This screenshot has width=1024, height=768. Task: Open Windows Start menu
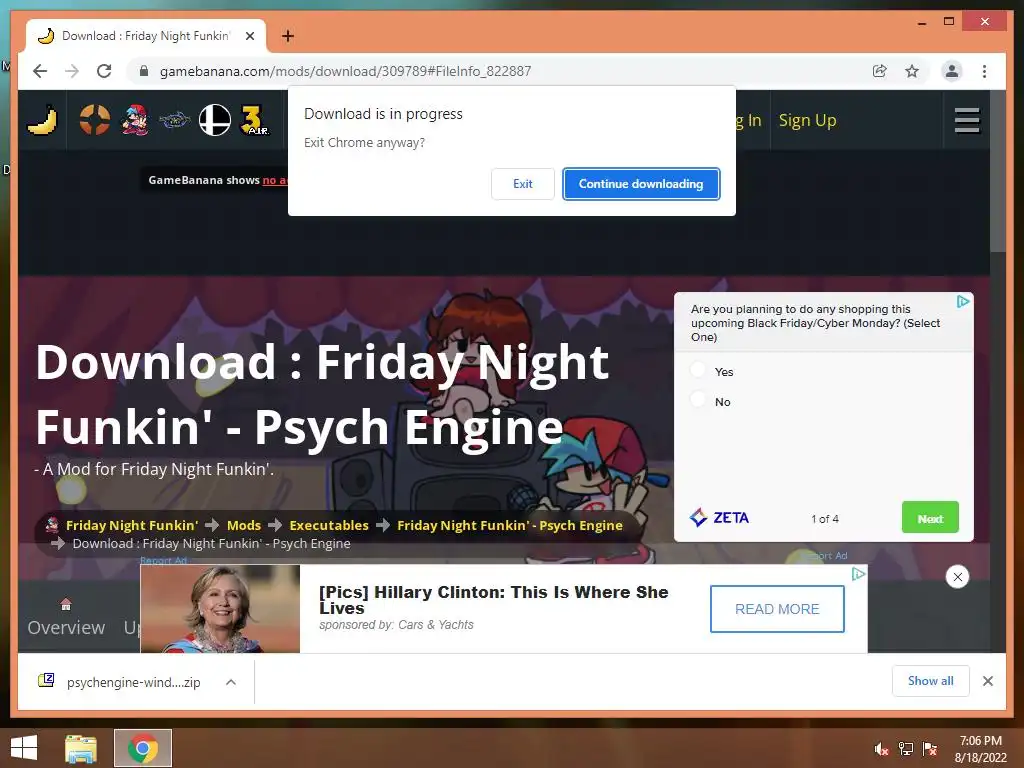24,748
